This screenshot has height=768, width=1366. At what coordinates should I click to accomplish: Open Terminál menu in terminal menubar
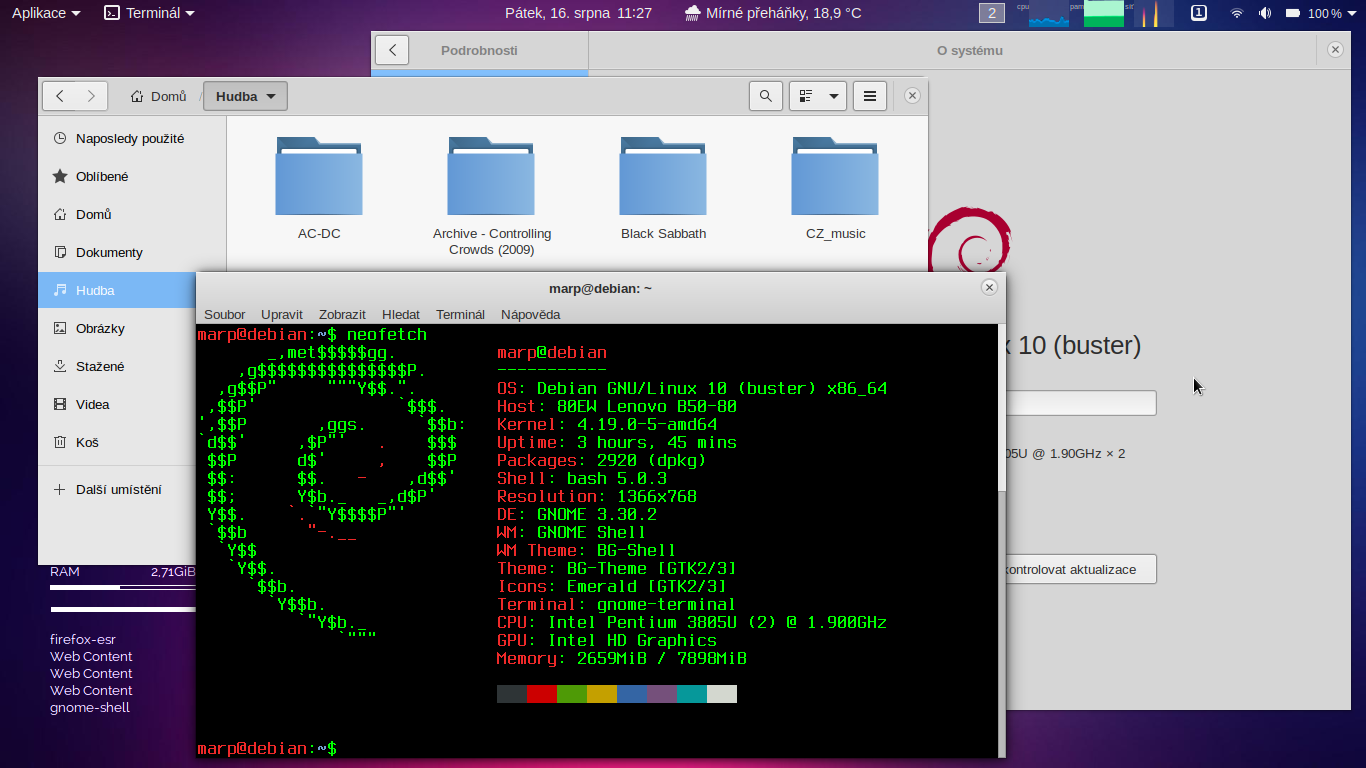pyautogui.click(x=460, y=314)
